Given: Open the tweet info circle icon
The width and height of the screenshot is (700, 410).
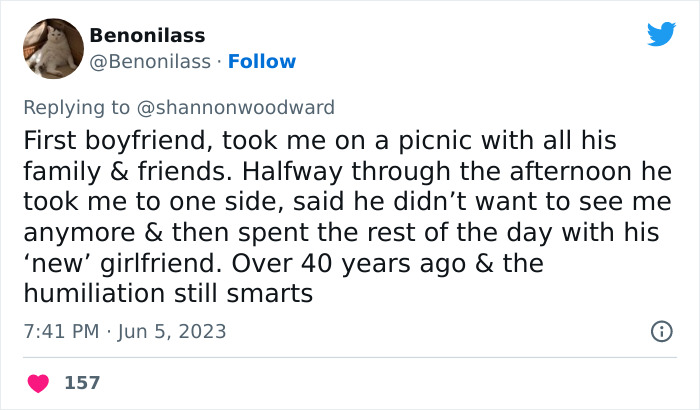Looking at the screenshot, I should (x=661, y=331).
